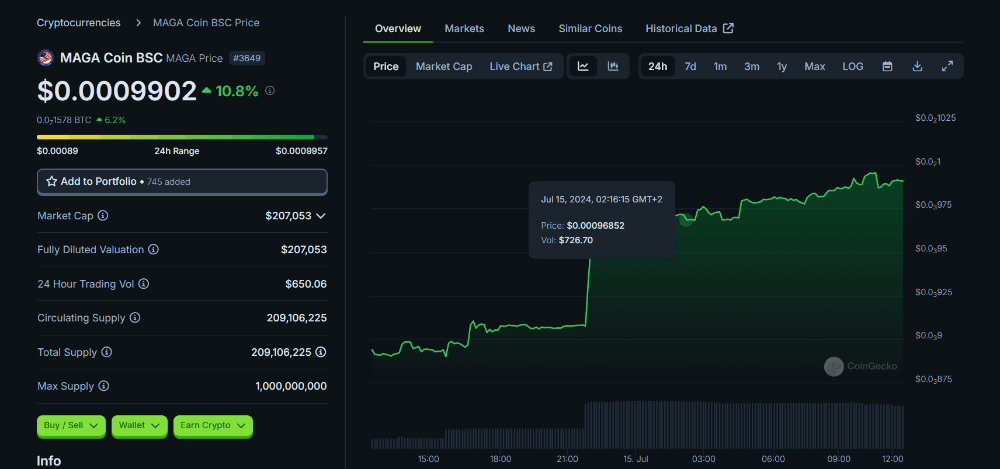
Task: Switch chart to Price mode
Action: [x=386, y=66]
